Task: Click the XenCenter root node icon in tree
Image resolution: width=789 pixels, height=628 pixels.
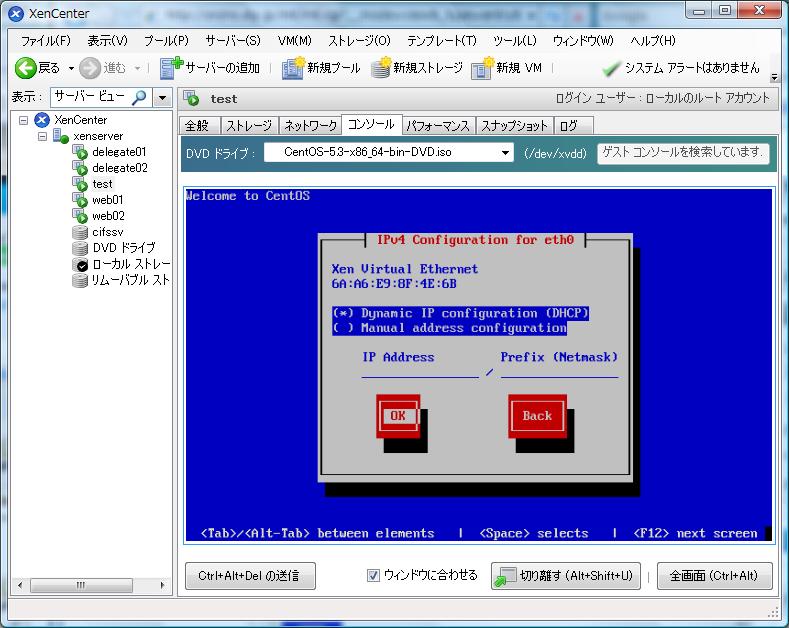Action: coord(42,120)
